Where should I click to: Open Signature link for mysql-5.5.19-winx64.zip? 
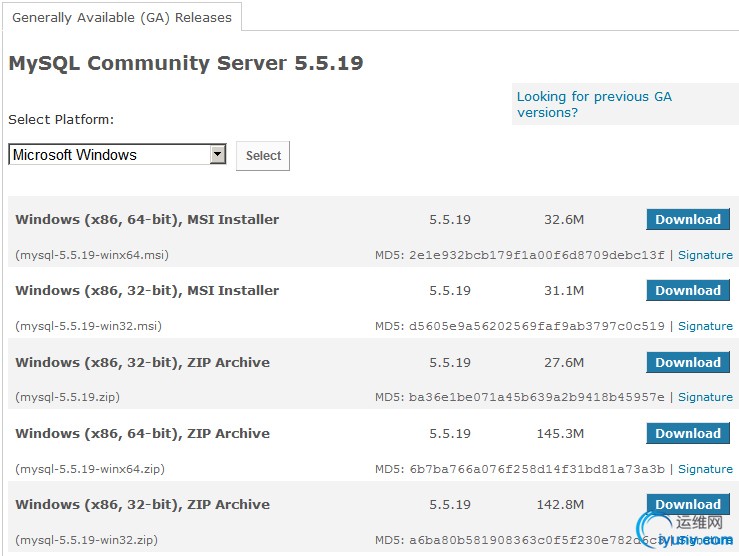tap(705, 469)
